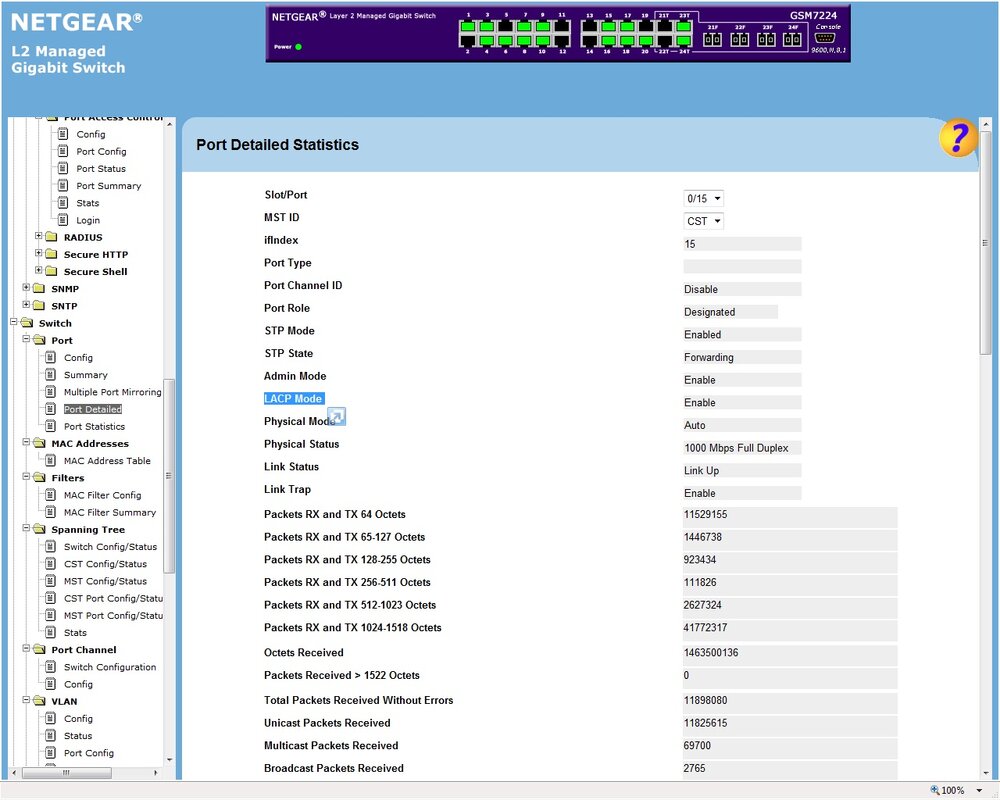The height and width of the screenshot is (800, 1000).
Task: Open the MST ID dropdown
Action: pyautogui.click(x=703, y=221)
